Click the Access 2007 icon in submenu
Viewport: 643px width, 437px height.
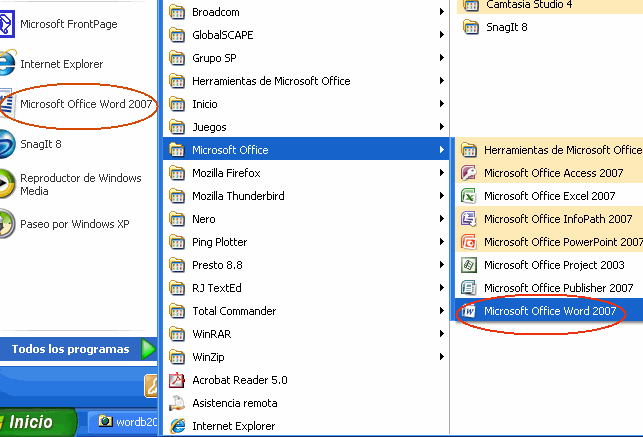pos(468,173)
